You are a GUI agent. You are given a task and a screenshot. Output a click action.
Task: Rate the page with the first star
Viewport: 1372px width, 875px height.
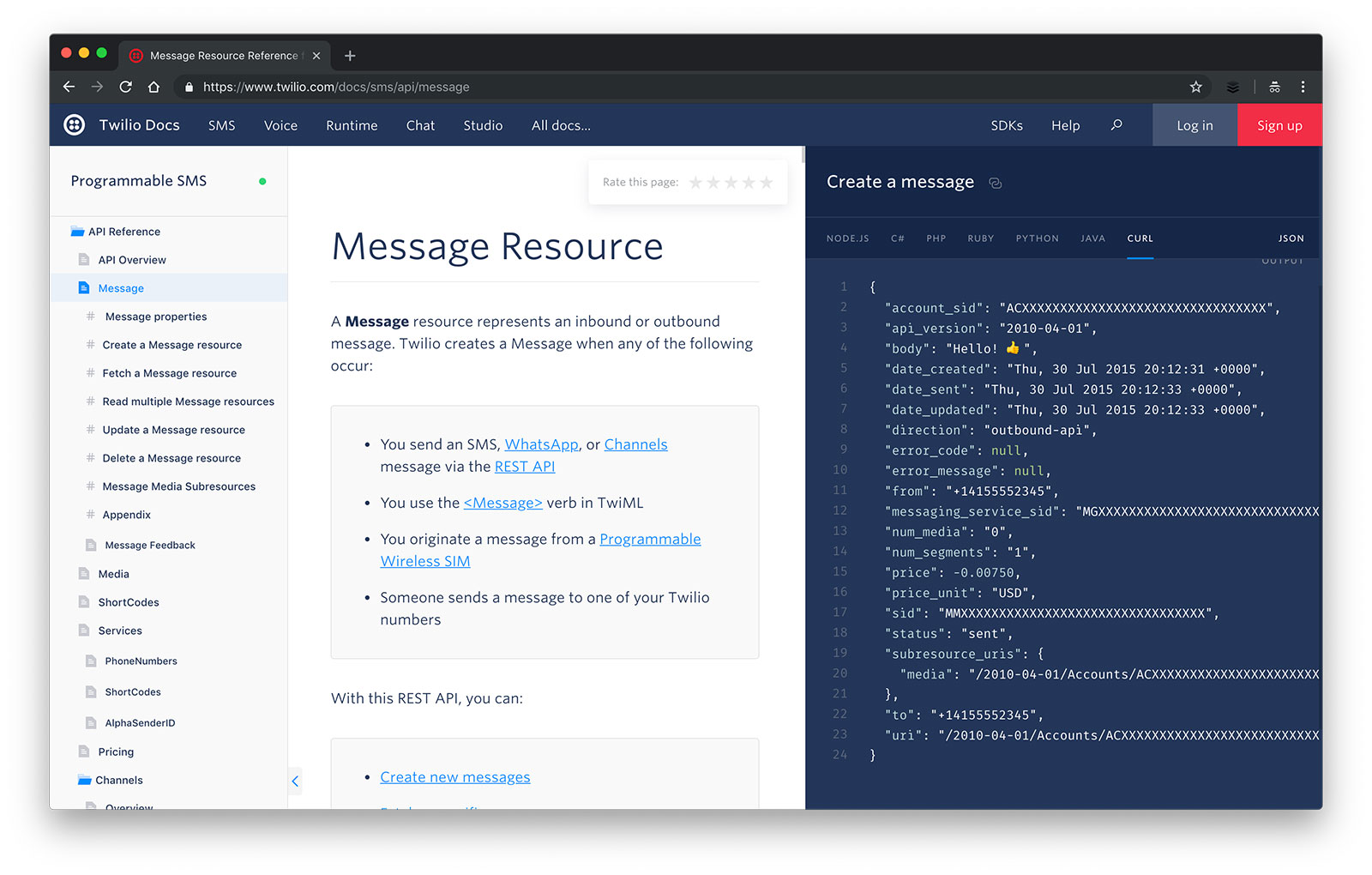click(695, 183)
